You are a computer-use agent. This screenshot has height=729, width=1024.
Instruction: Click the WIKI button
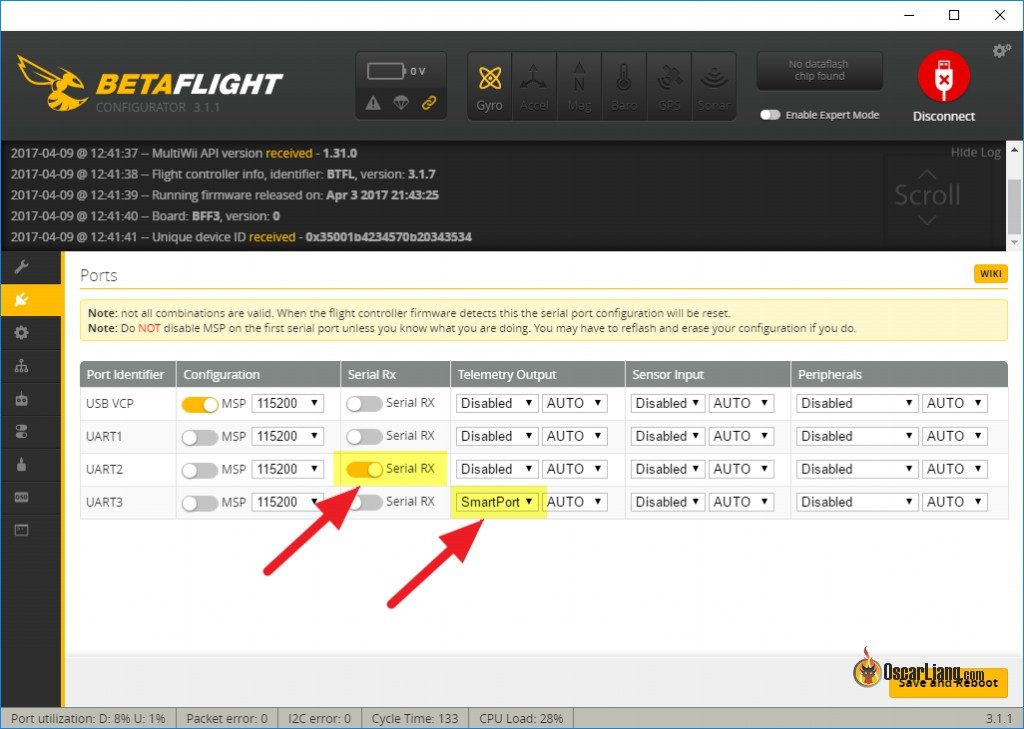[x=990, y=274]
